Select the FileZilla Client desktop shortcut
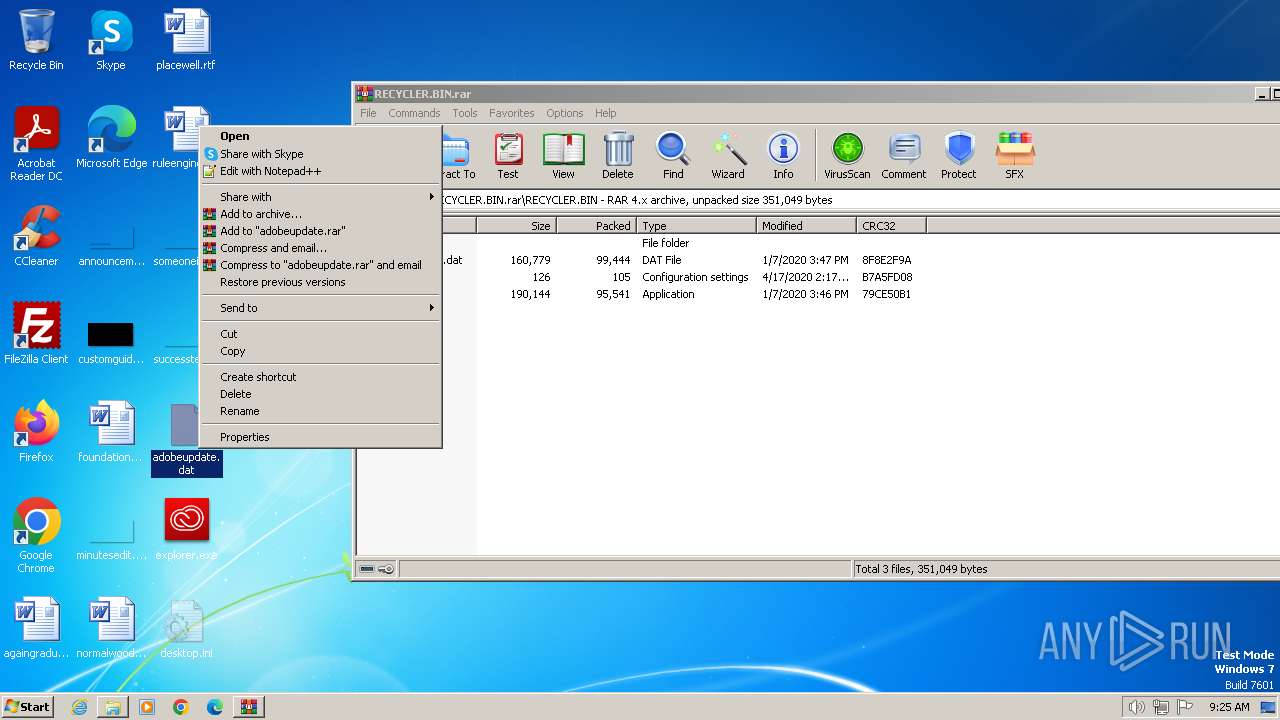Viewport: 1280px width, 720px height. point(36,334)
